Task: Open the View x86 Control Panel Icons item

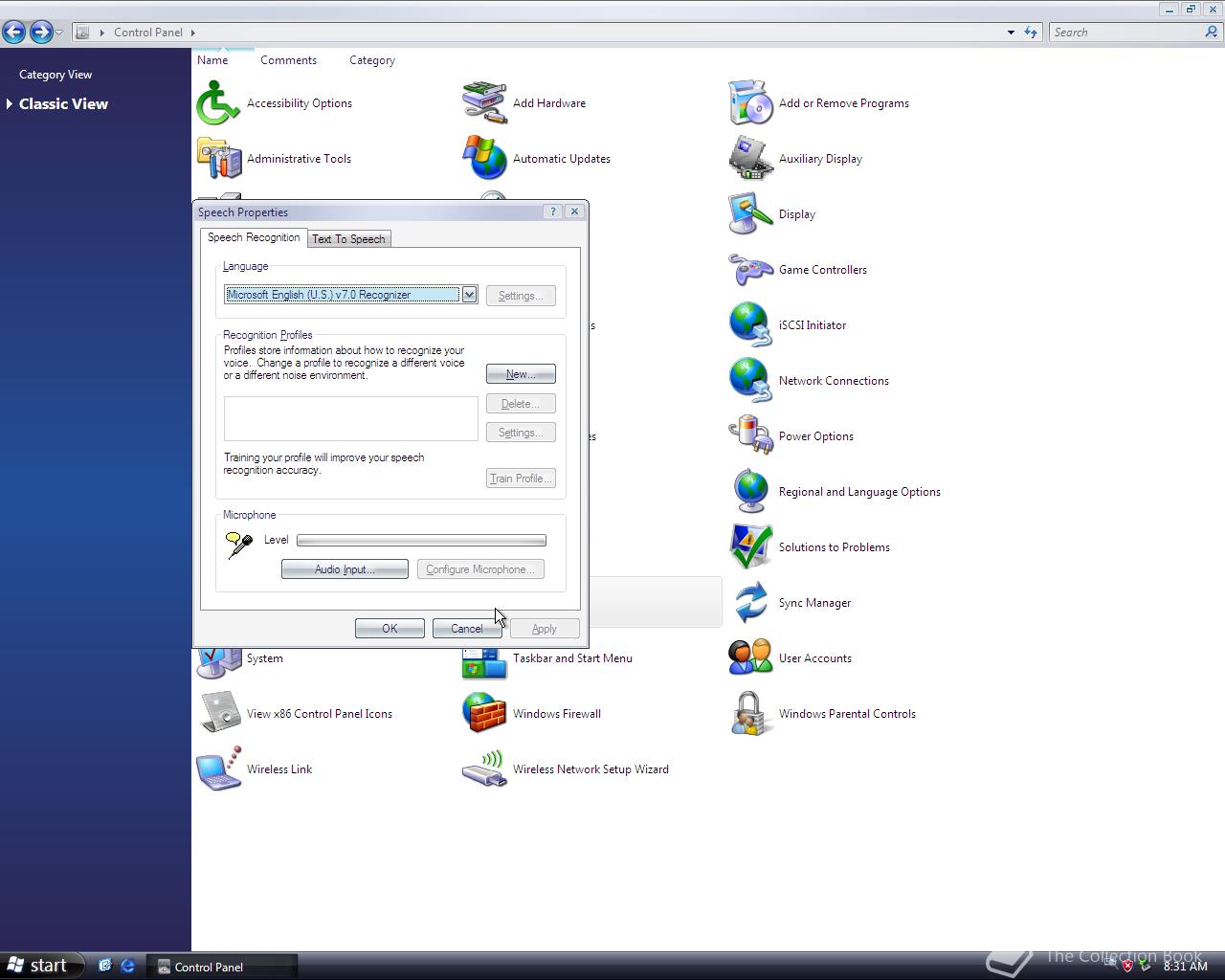Action: pos(218,714)
